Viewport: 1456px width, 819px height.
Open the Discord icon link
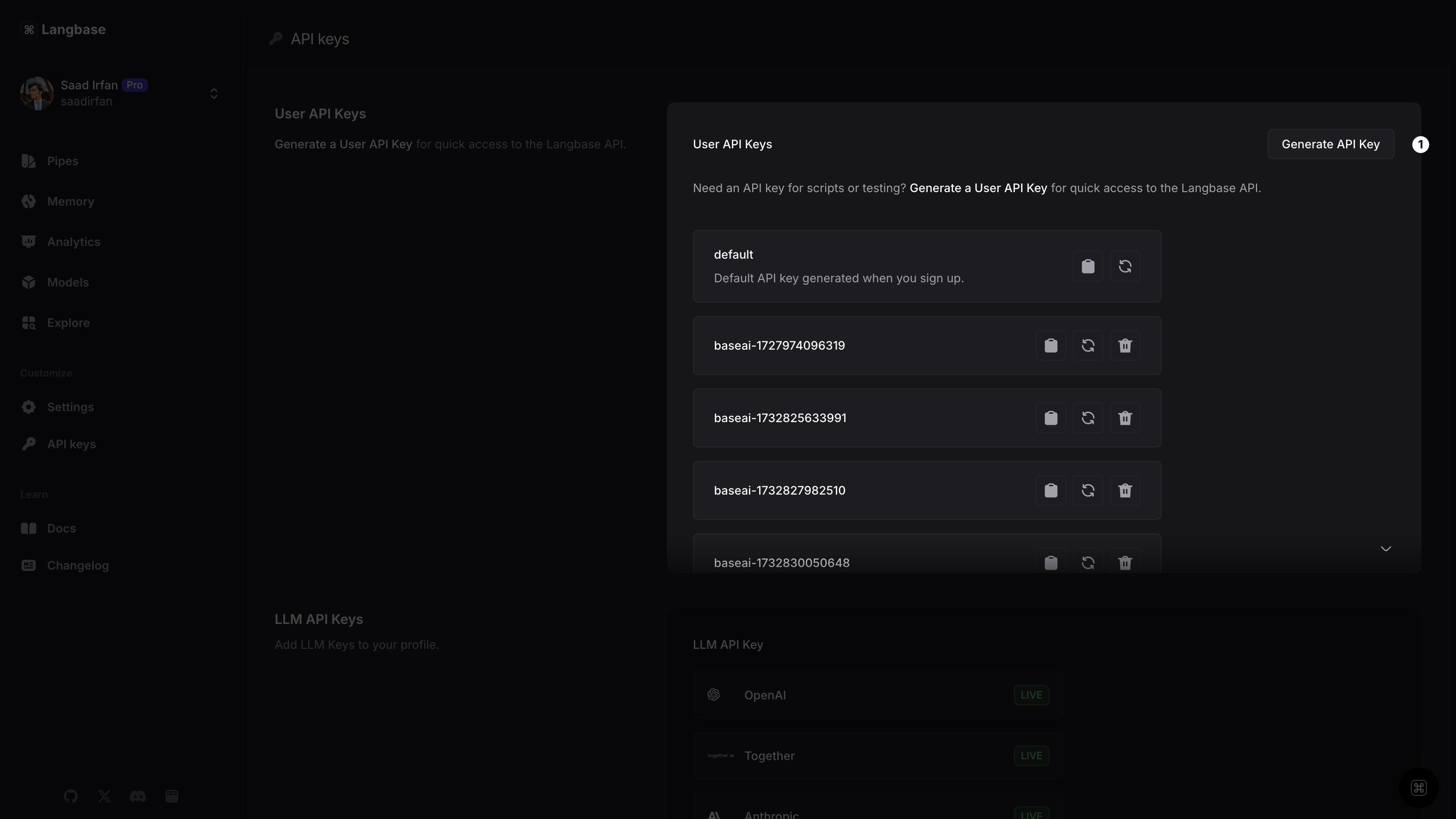tap(138, 796)
